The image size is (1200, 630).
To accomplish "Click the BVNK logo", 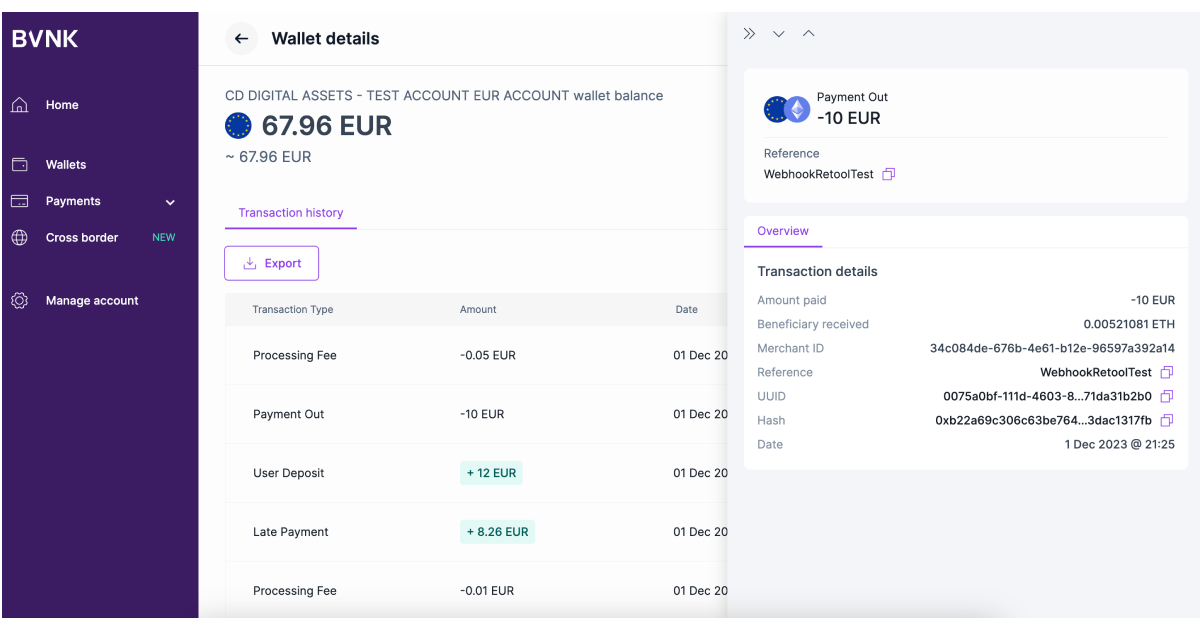I will coord(44,38).
